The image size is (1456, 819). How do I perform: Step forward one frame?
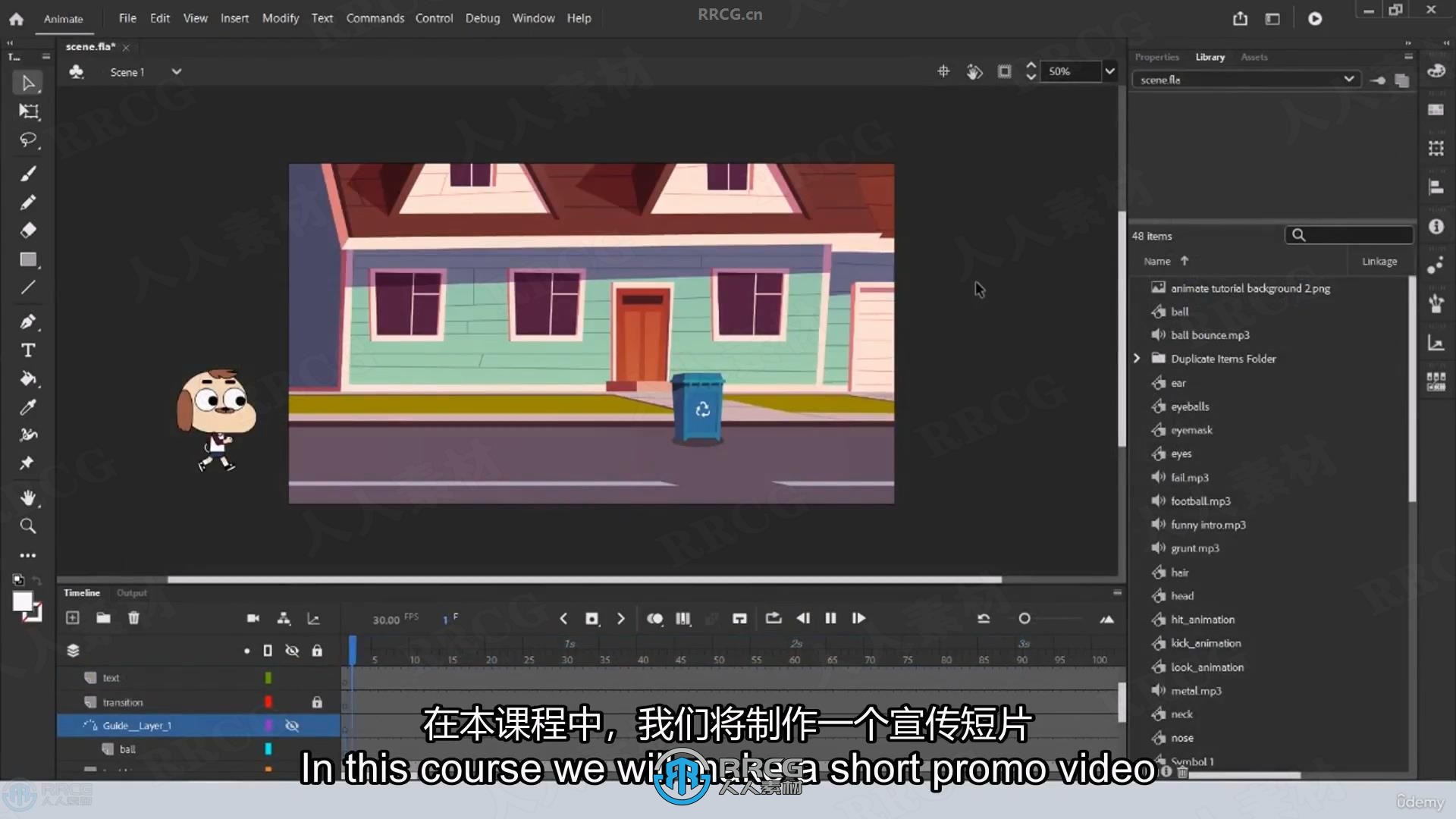click(858, 618)
